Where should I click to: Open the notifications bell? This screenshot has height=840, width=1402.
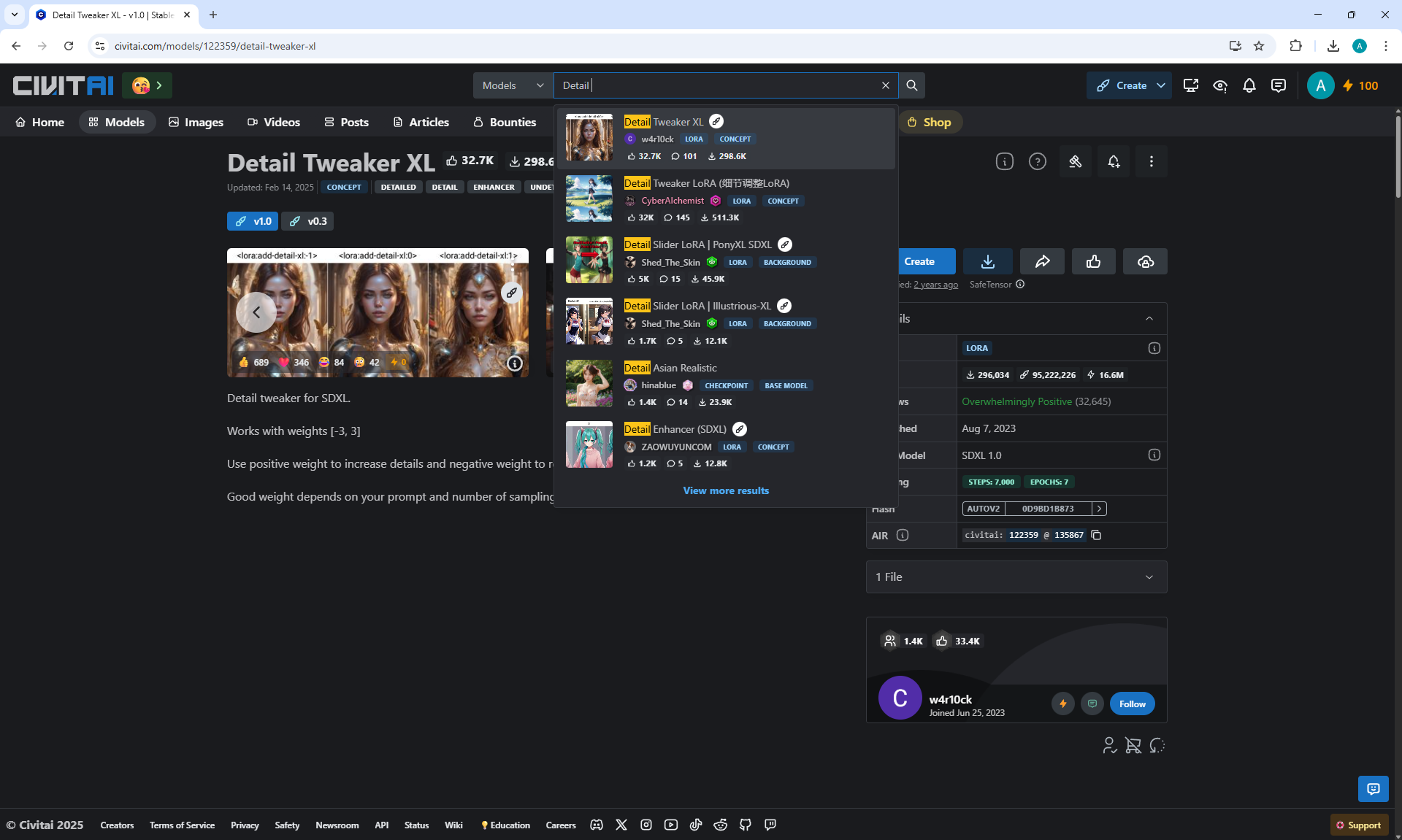click(x=1249, y=85)
